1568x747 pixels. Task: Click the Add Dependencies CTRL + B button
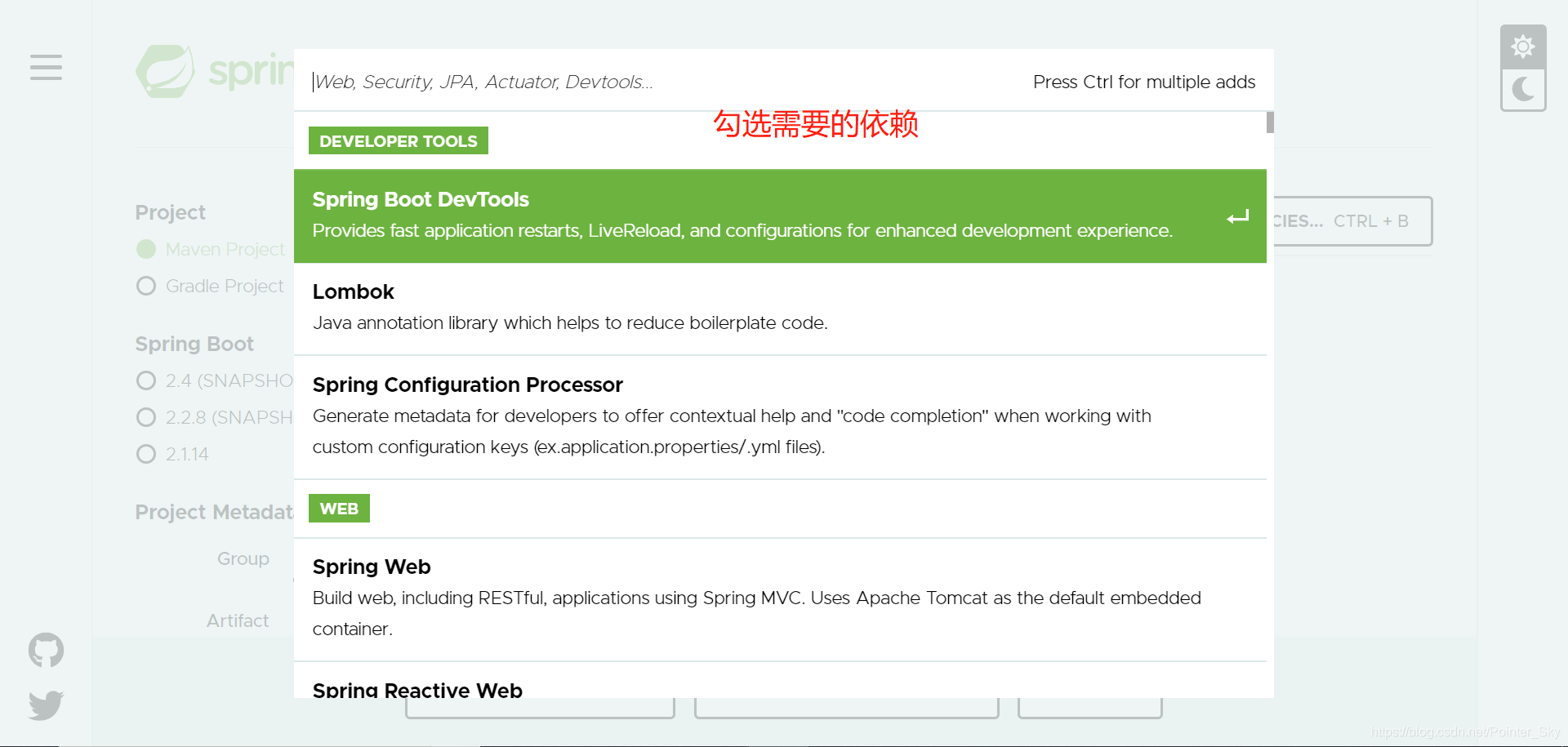tap(1352, 221)
